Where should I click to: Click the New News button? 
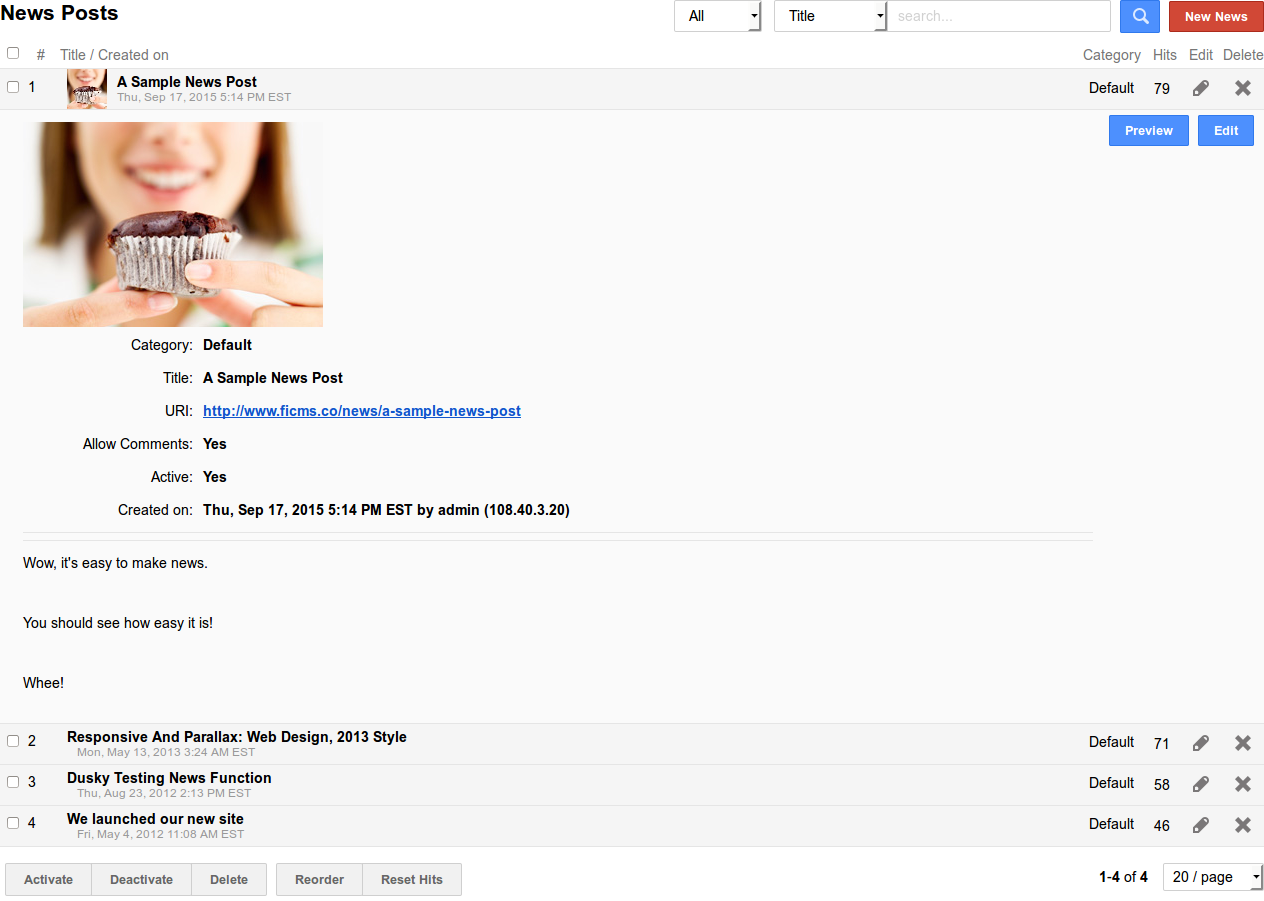click(x=1216, y=16)
